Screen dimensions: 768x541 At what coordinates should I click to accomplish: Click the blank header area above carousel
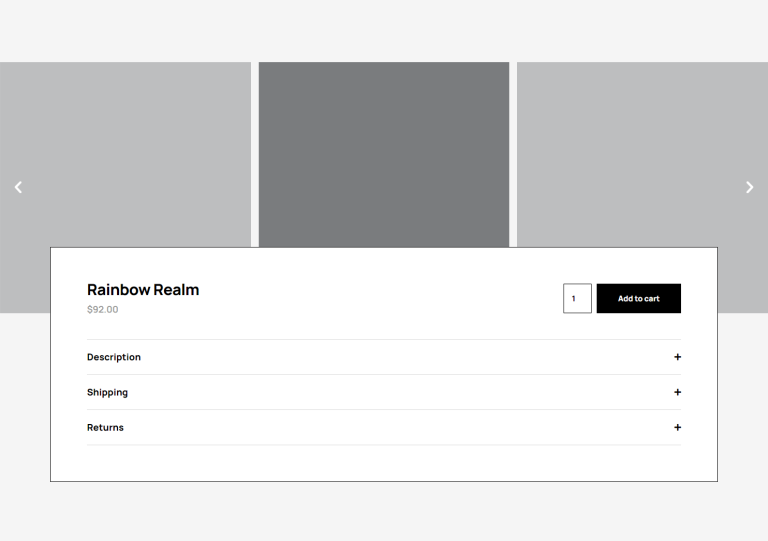point(384,30)
